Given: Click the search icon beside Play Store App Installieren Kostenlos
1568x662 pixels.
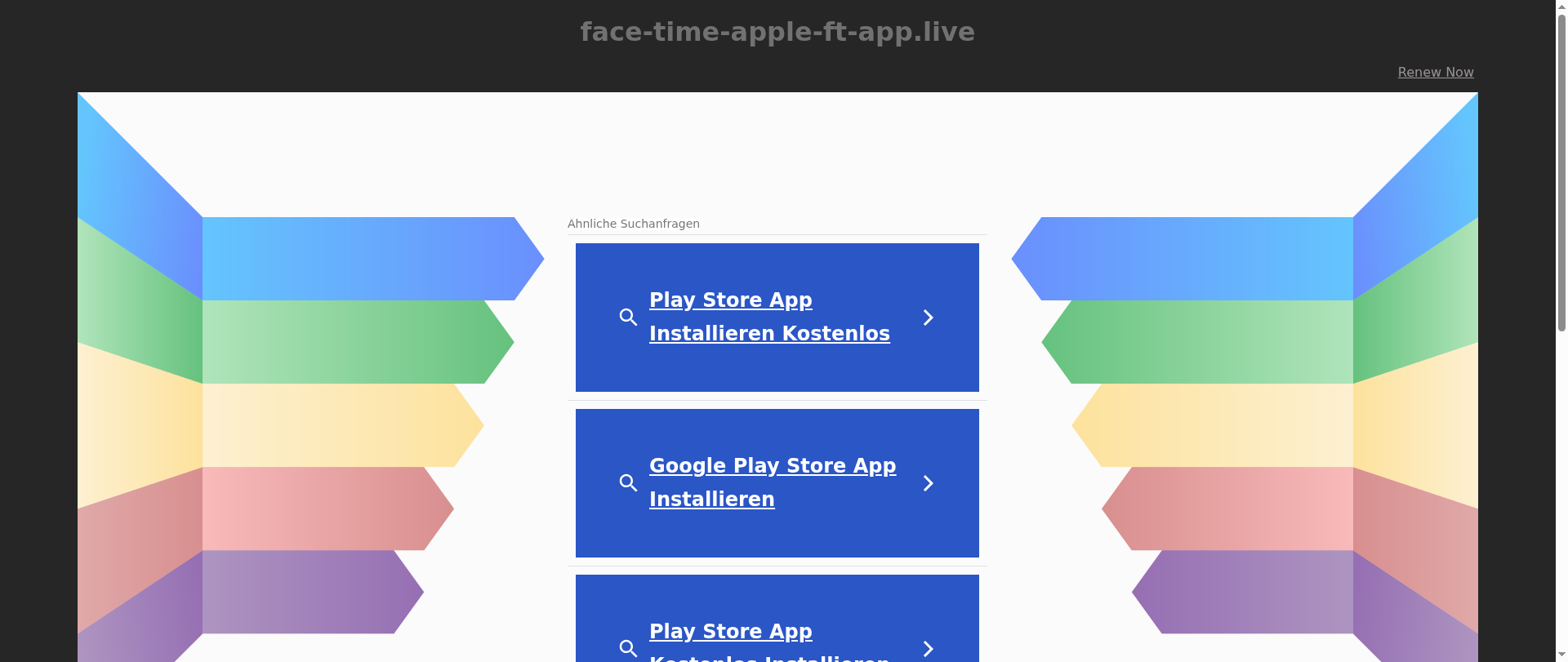Looking at the screenshot, I should click(628, 318).
